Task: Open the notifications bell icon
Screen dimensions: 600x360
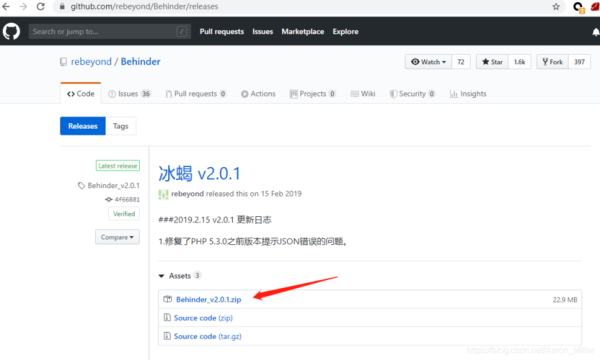Action: coord(596,32)
